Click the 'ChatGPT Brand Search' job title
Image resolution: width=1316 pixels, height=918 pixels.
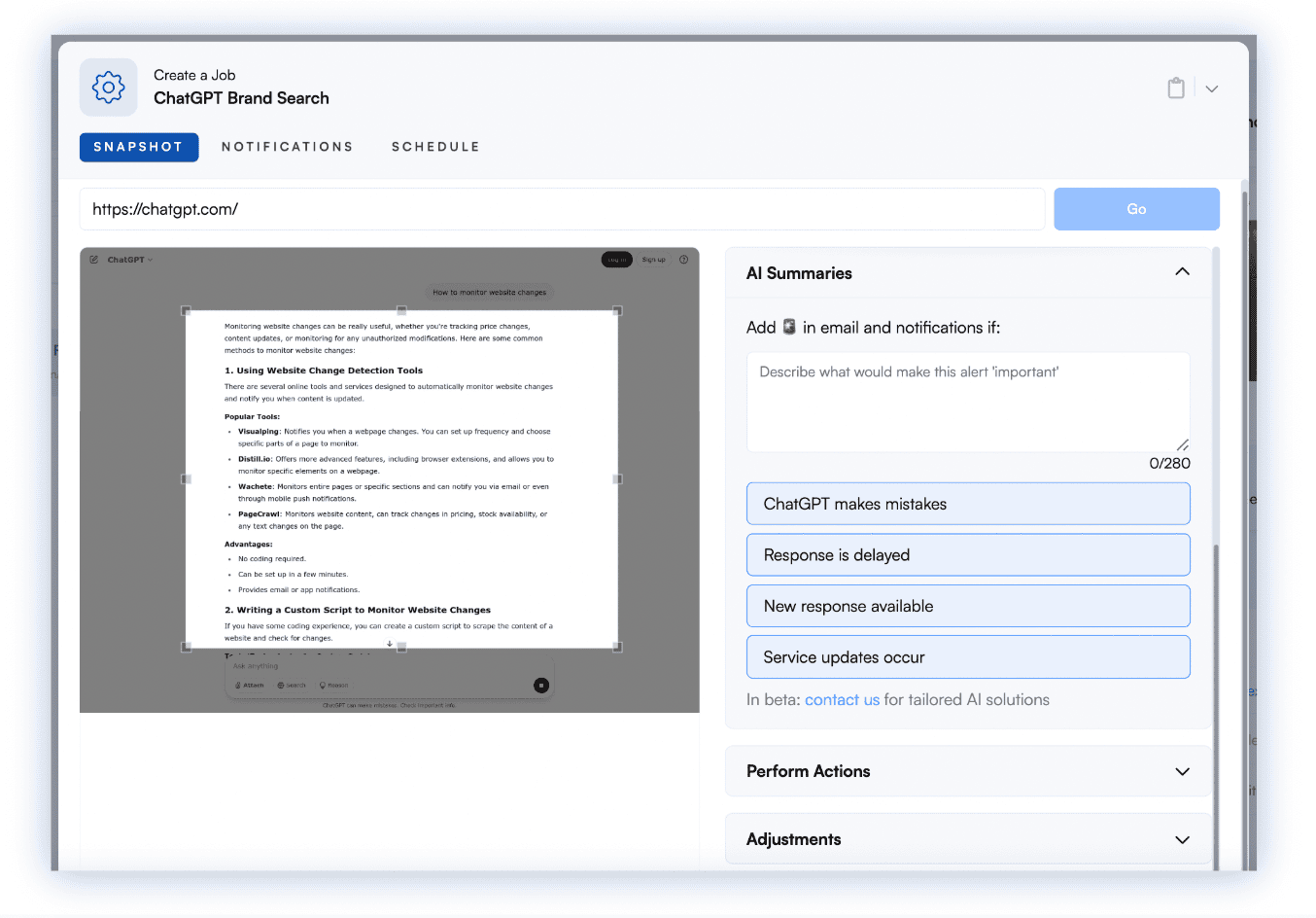point(241,98)
